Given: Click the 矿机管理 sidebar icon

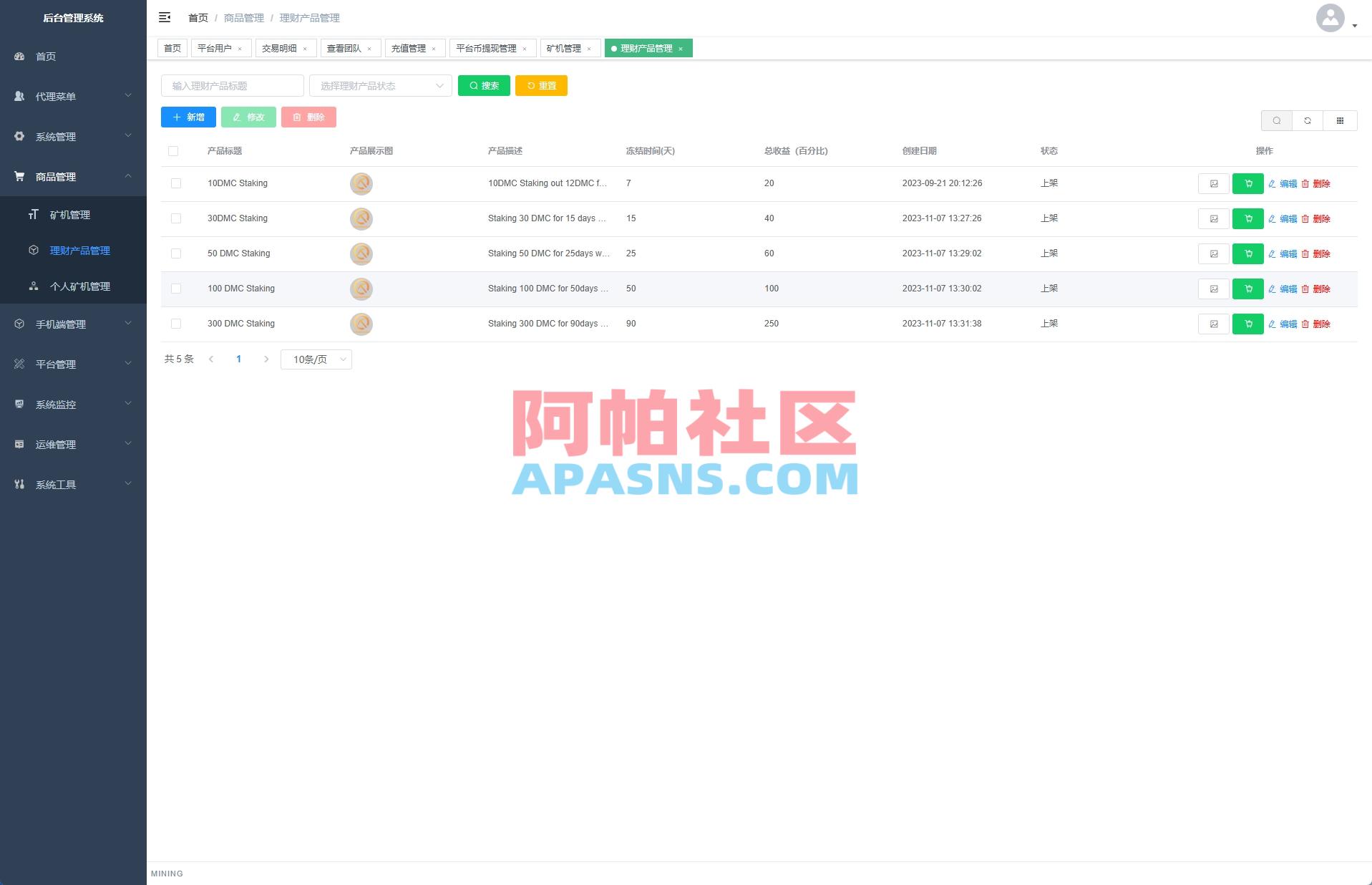Looking at the screenshot, I should coord(33,214).
